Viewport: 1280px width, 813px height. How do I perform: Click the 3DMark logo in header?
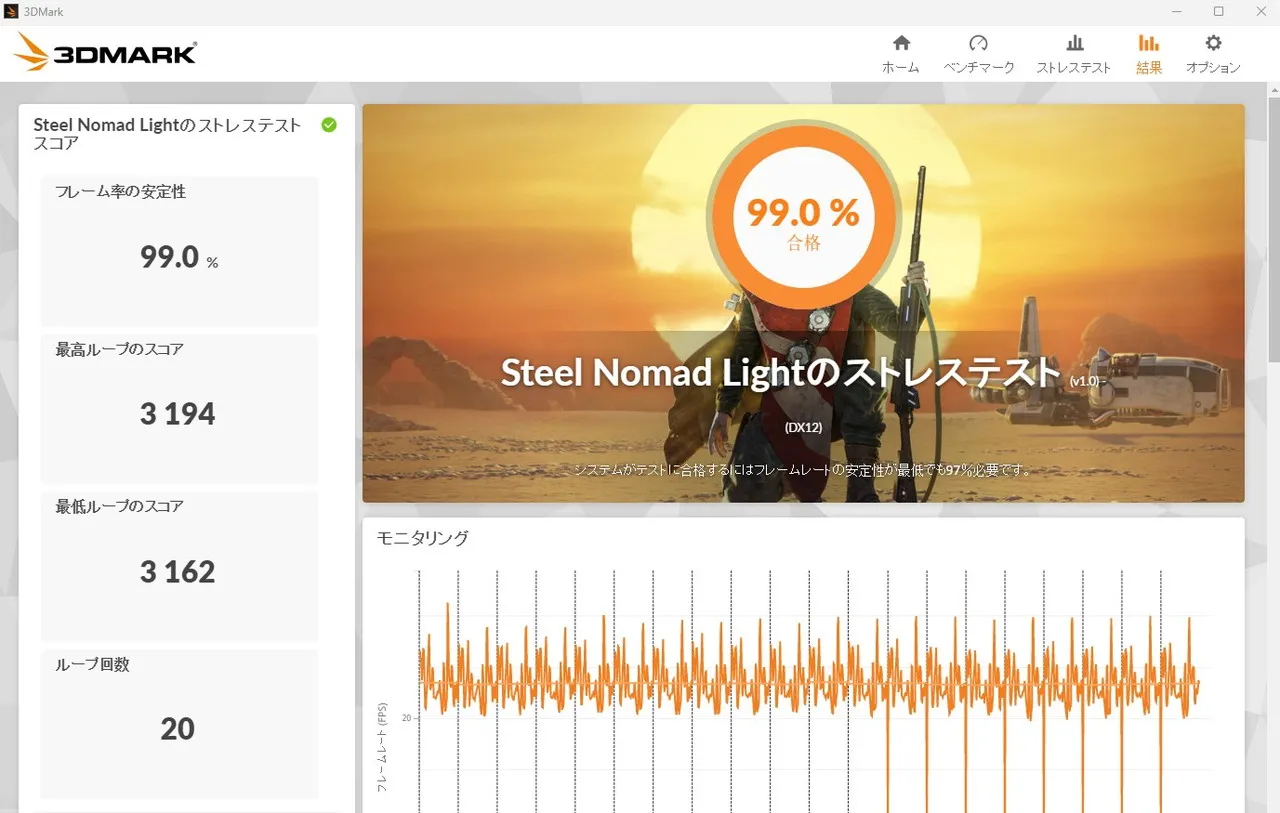106,52
